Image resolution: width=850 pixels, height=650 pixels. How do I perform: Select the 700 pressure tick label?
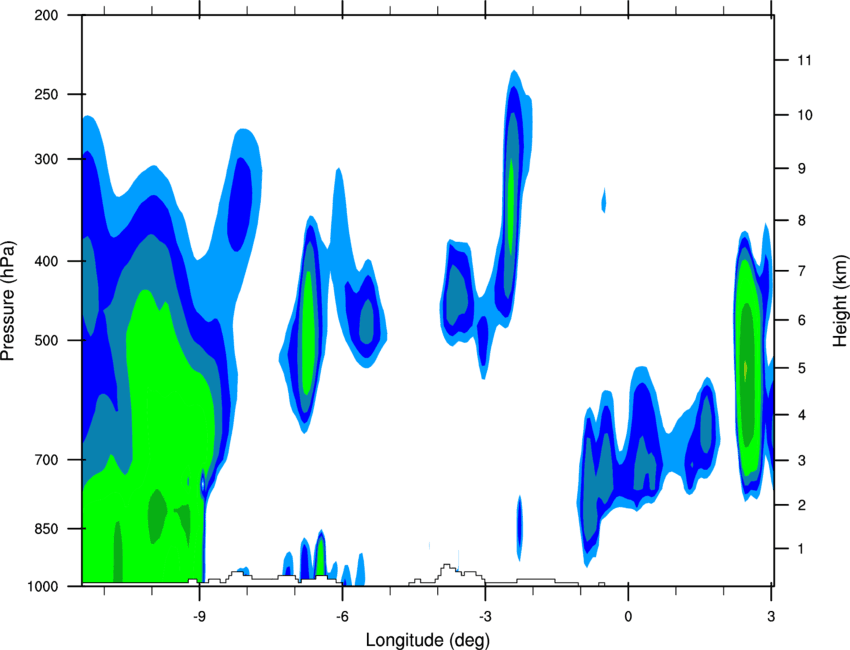tap(46, 460)
